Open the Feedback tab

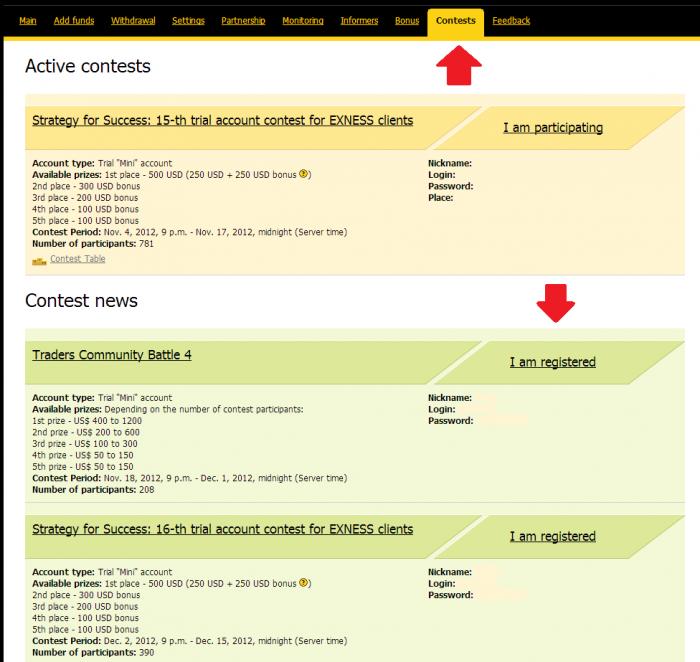click(x=511, y=21)
